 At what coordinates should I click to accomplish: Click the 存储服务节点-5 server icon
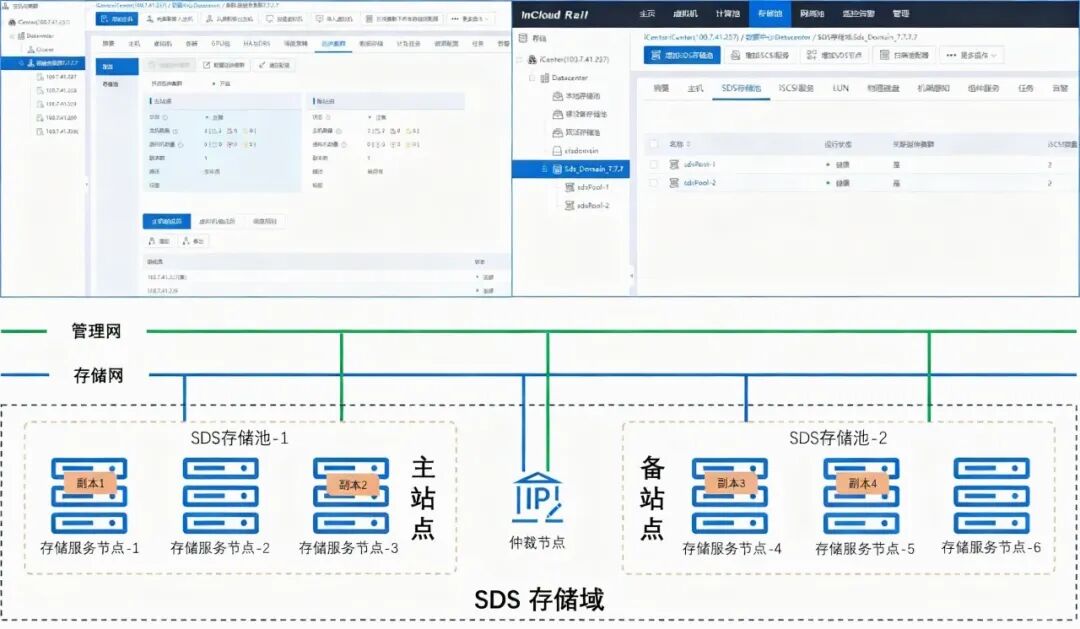[861, 495]
